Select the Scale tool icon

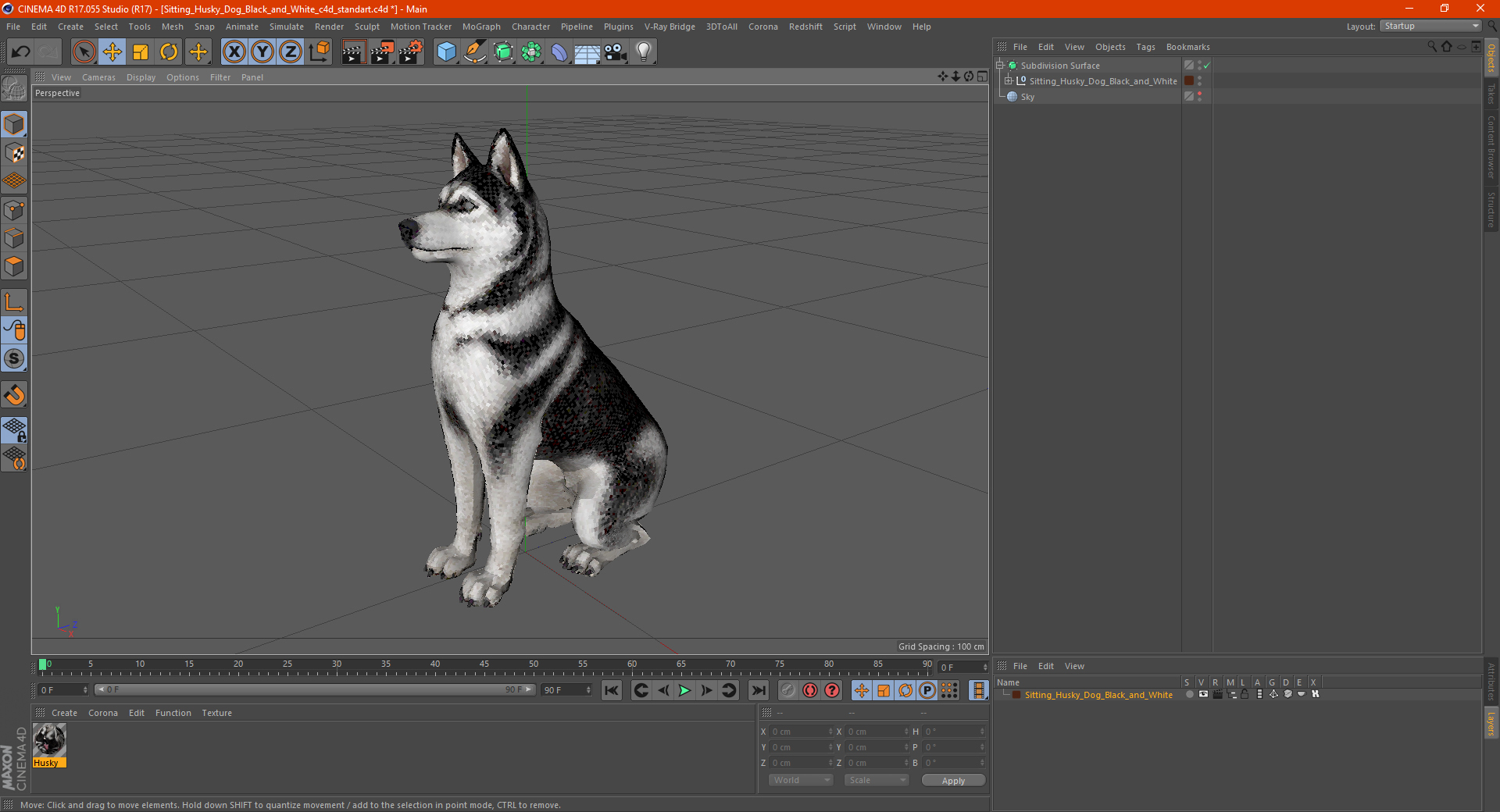tap(141, 52)
